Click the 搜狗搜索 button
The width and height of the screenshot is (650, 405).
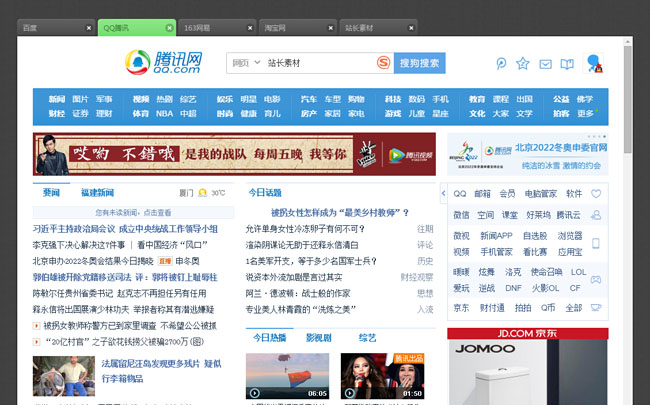coord(418,63)
